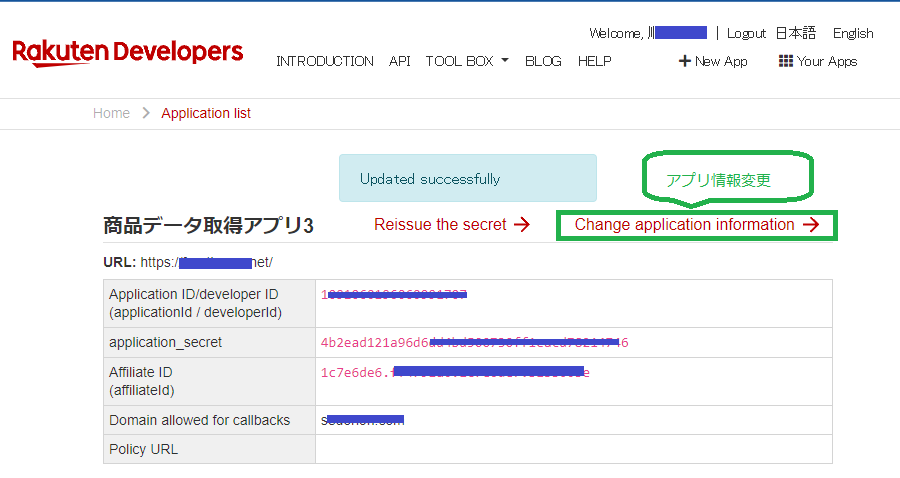Screen dimensions: 900x478
Task: Open the INTRODUCTION menu item
Action: pos(325,61)
